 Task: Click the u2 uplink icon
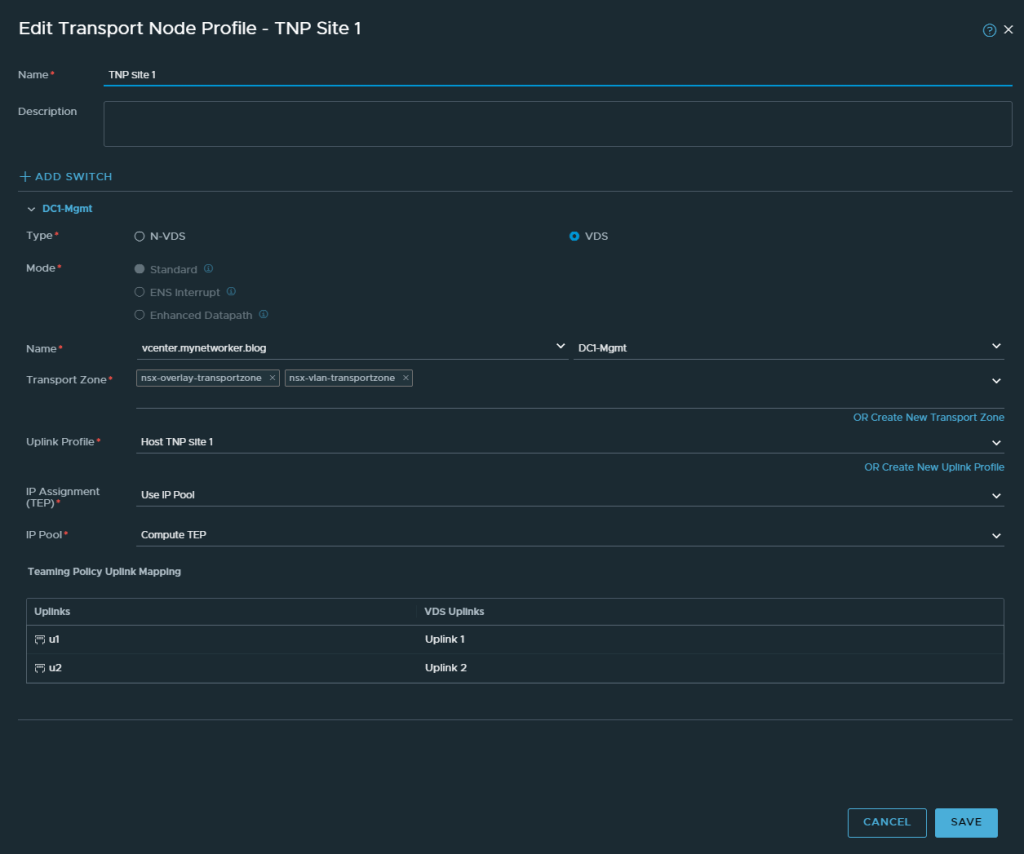coord(40,668)
